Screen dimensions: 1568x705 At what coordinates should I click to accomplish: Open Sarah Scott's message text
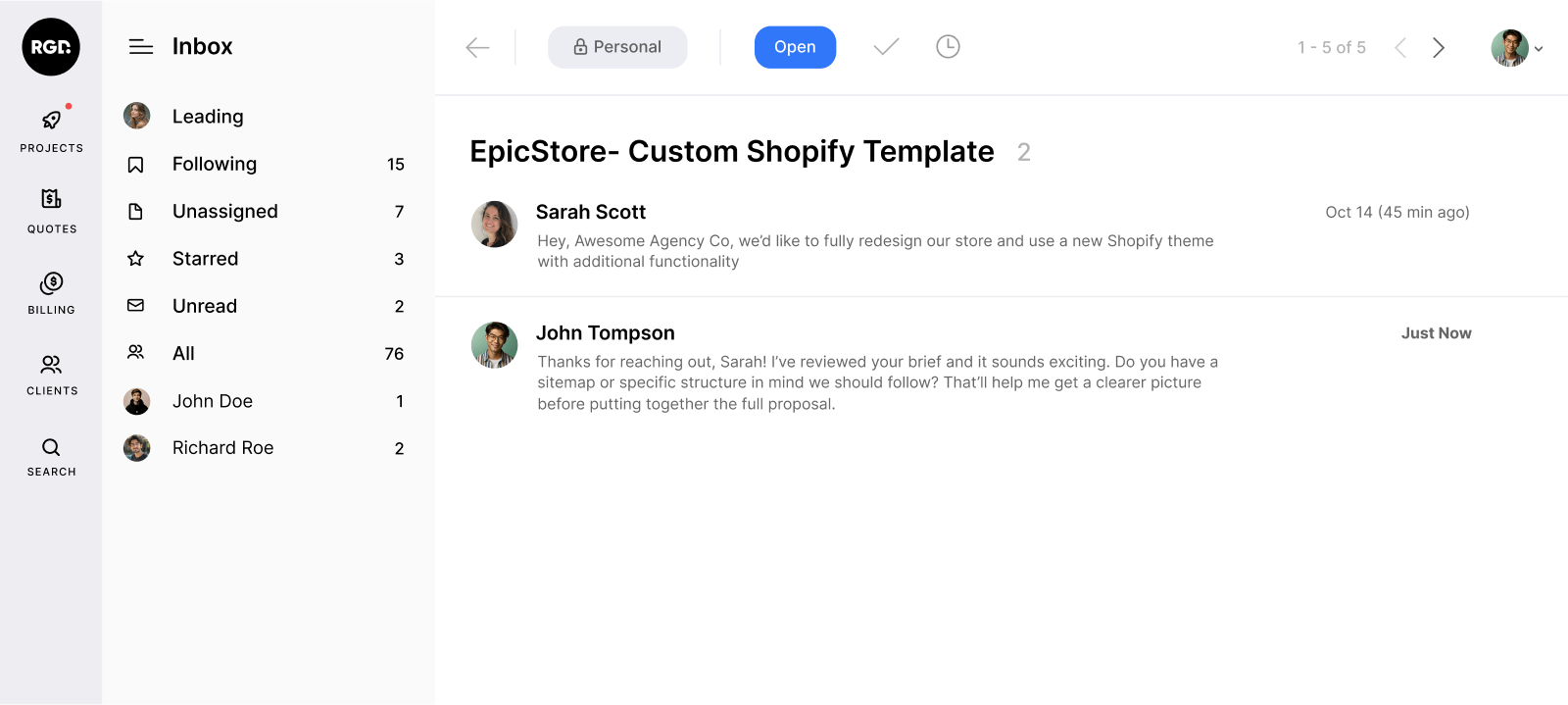click(875, 251)
